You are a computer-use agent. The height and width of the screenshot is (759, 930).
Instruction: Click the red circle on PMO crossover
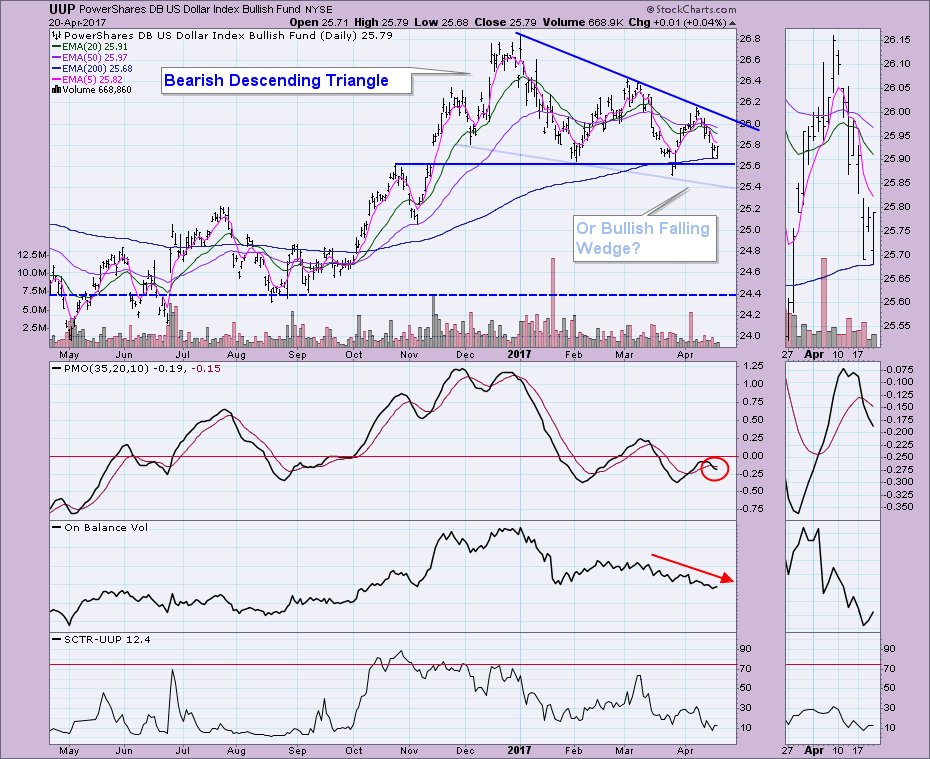pyautogui.click(x=713, y=466)
